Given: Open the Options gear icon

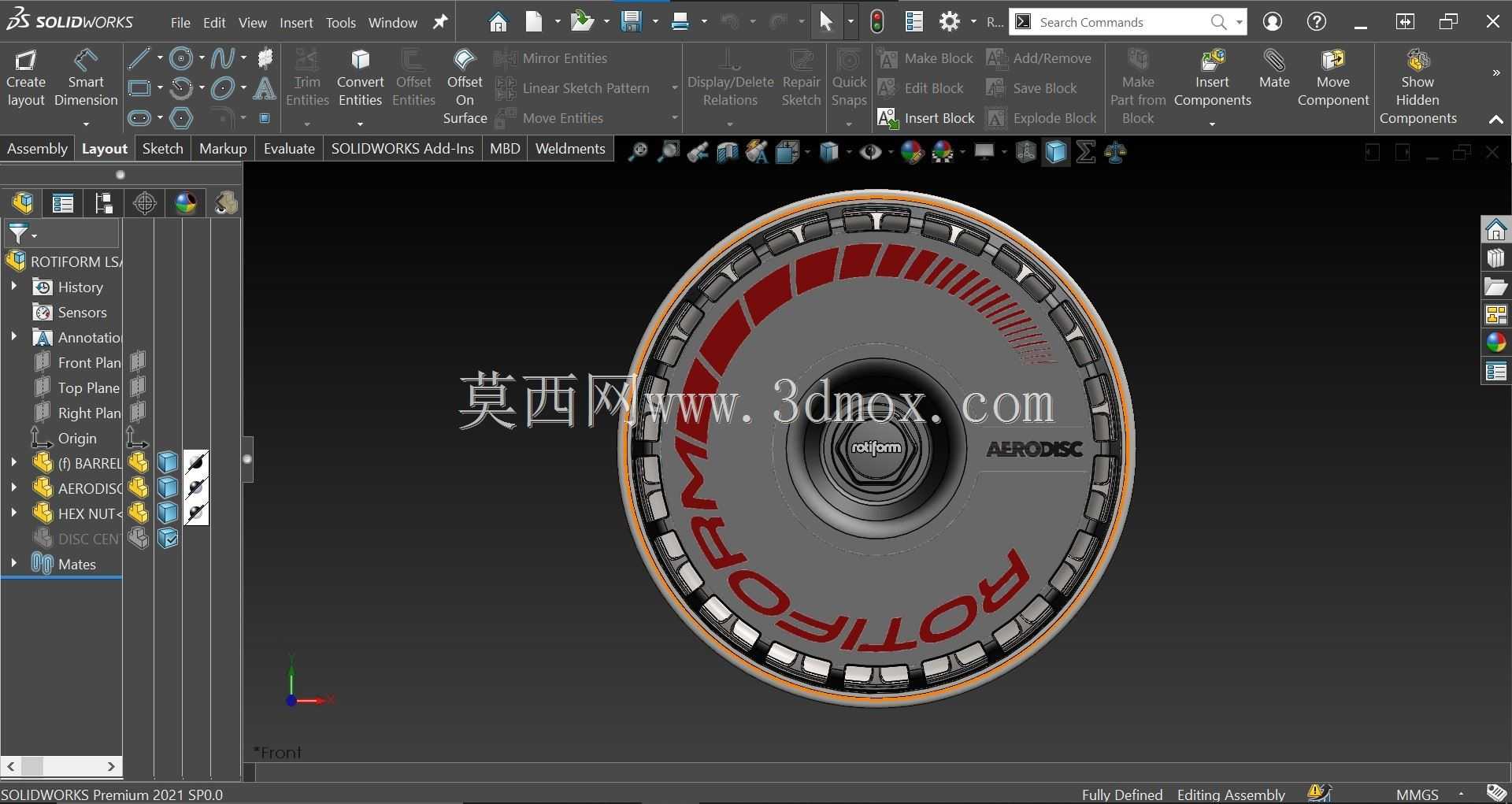Looking at the screenshot, I should pyautogui.click(x=950, y=22).
